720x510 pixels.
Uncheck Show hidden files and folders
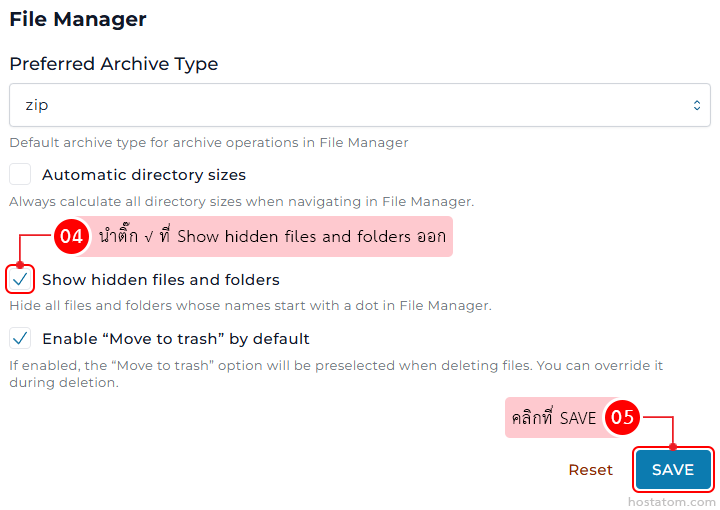pyautogui.click(x=20, y=279)
